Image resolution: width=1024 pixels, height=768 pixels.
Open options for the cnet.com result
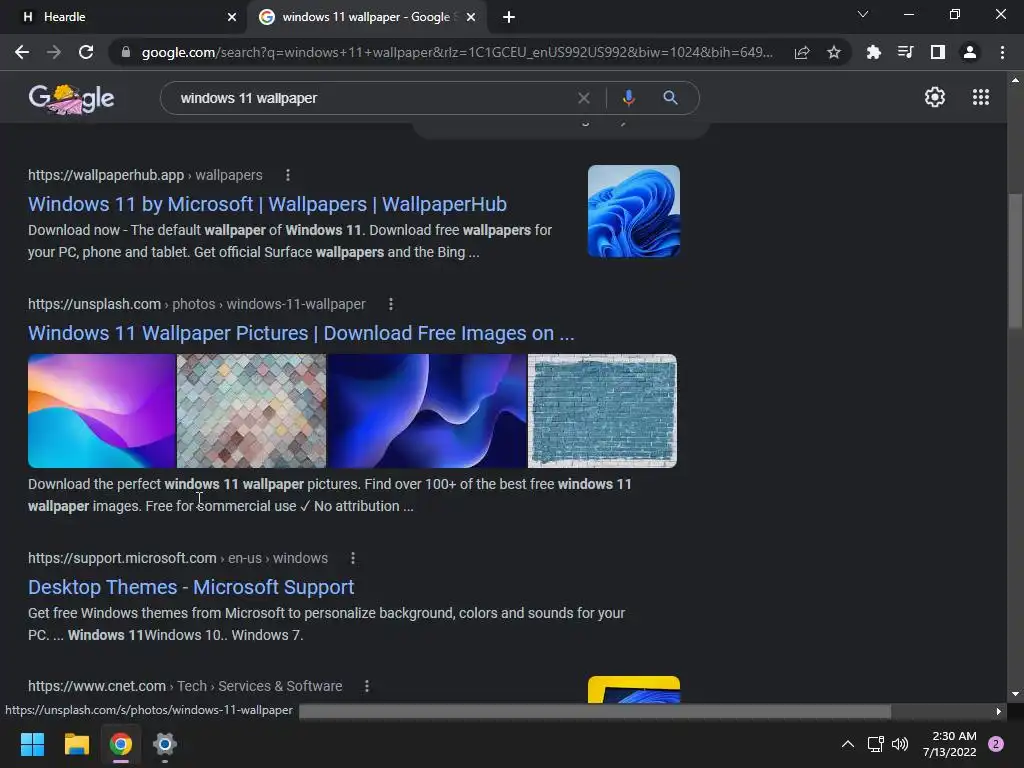pos(367,686)
